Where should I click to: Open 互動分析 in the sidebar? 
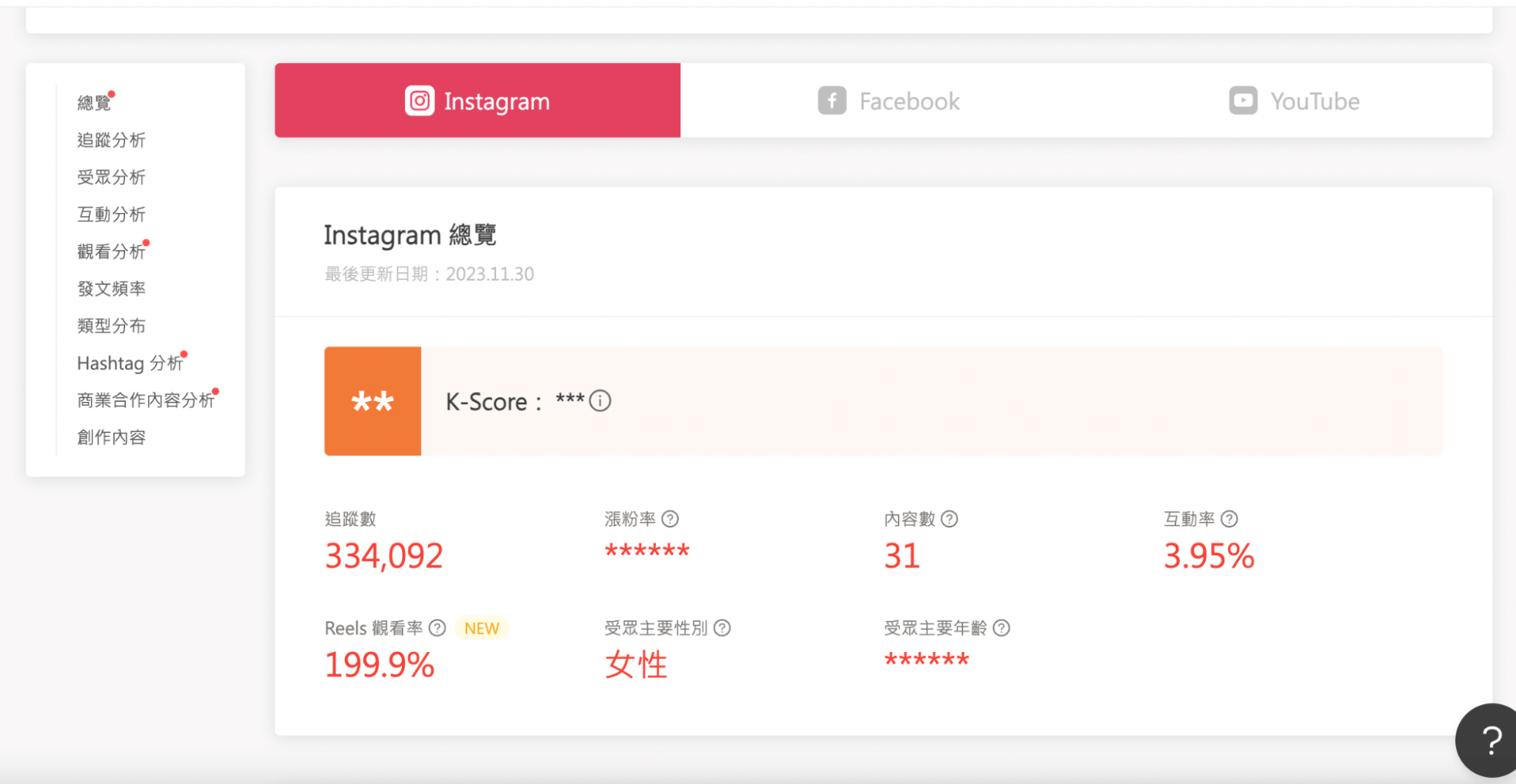pyautogui.click(x=111, y=215)
